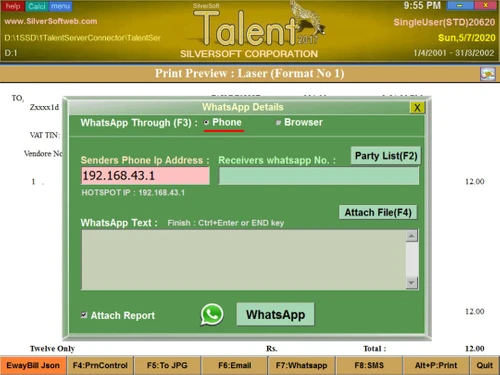This screenshot has height=375, width=500.
Task: Minimize the Talent application window
Action: pyautogui.click(x=460, y=5)
